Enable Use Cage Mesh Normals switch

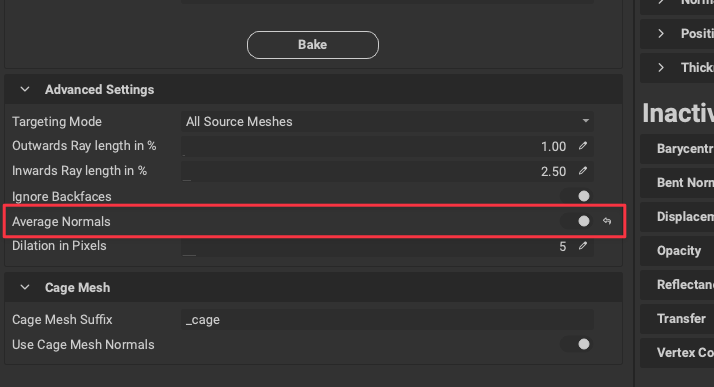576,344
